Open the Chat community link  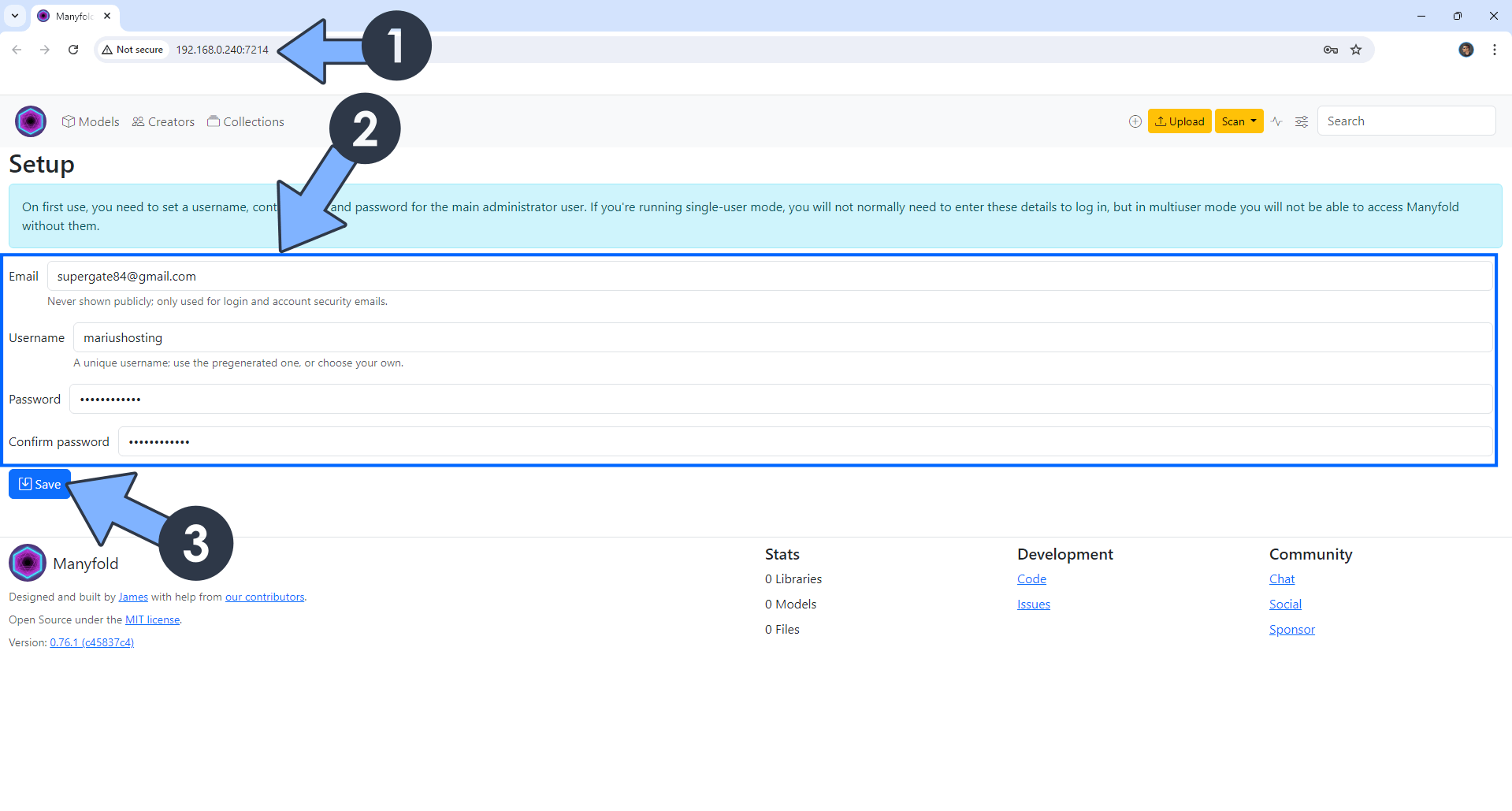(x=1282, y=579)
